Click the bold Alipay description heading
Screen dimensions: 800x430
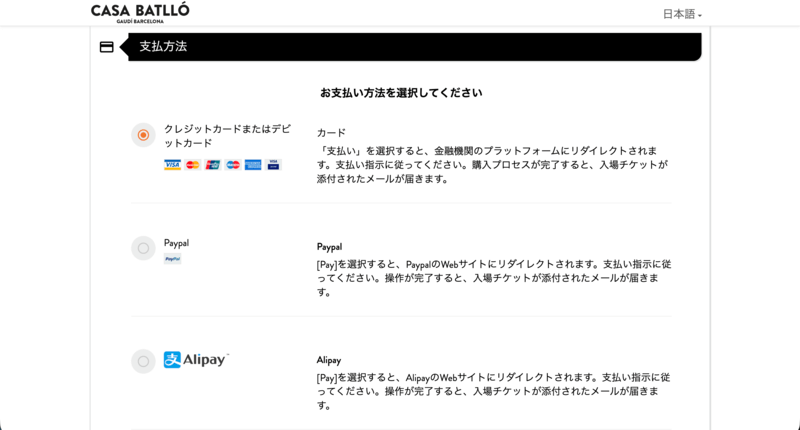pyautogui.click(x=329, y=360)
